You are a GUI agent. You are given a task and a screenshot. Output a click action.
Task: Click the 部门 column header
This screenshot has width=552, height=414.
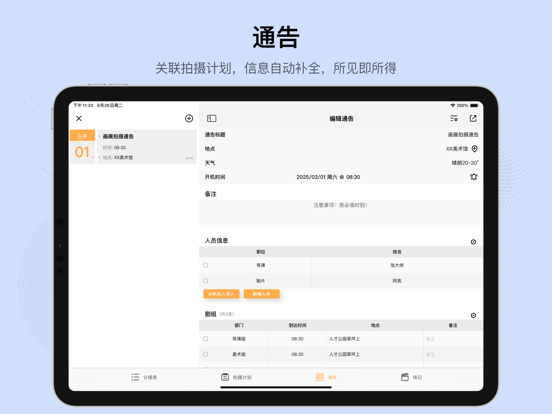[x=239, y=325]
